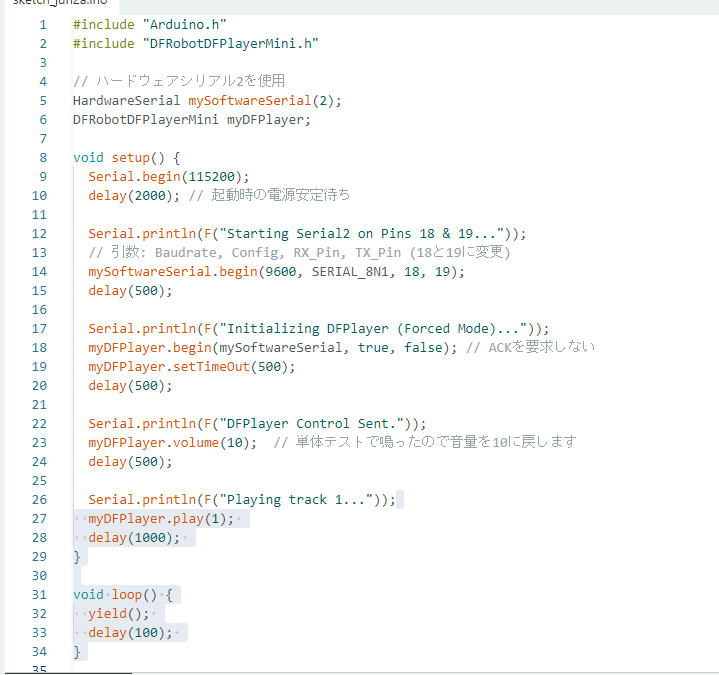
Task: Click "Starting Serial2 on Pins 18 & 19..." println
Action: point(307,234)
